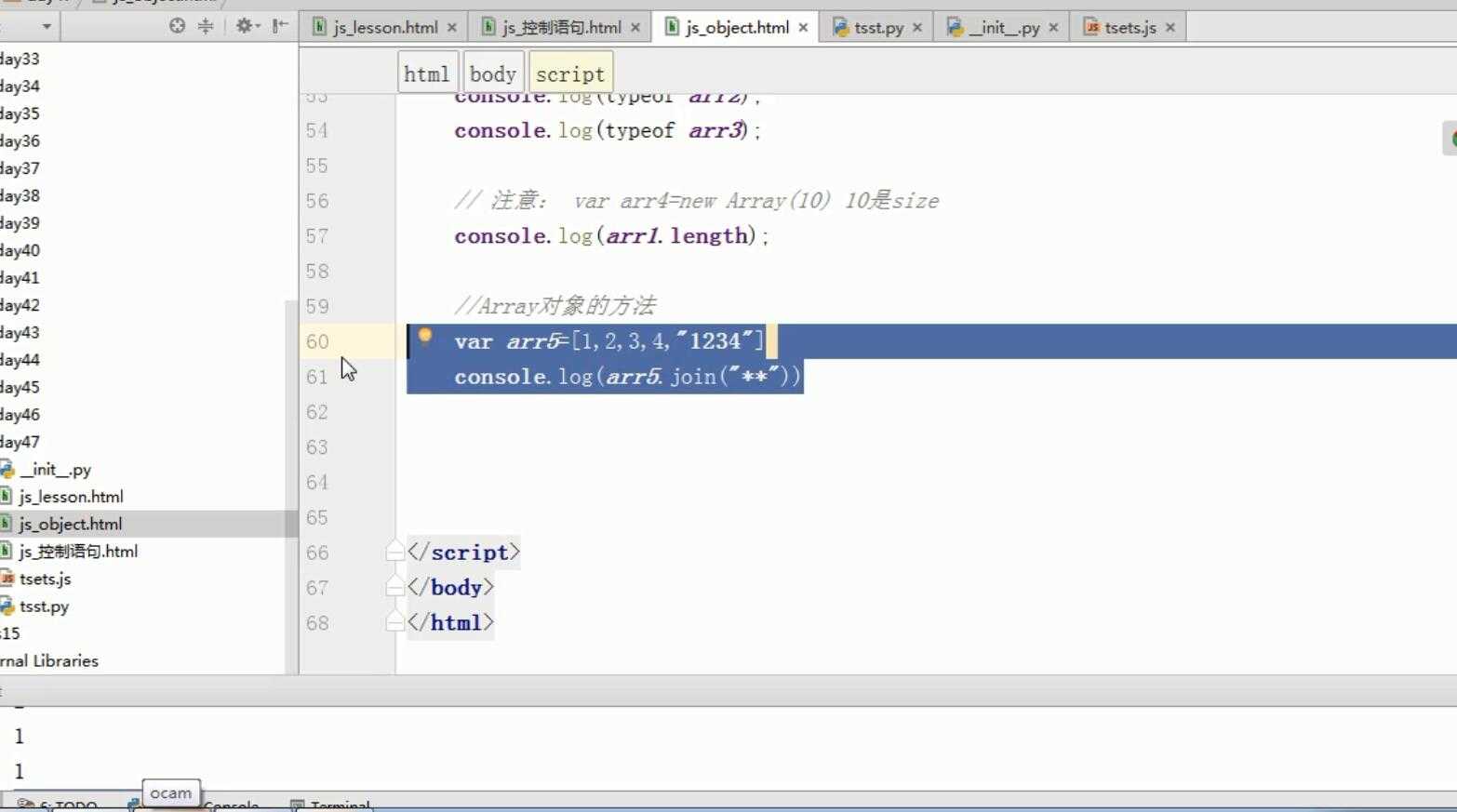
Task: Close the js_控制语句.html tab
Action: [635, 28]
